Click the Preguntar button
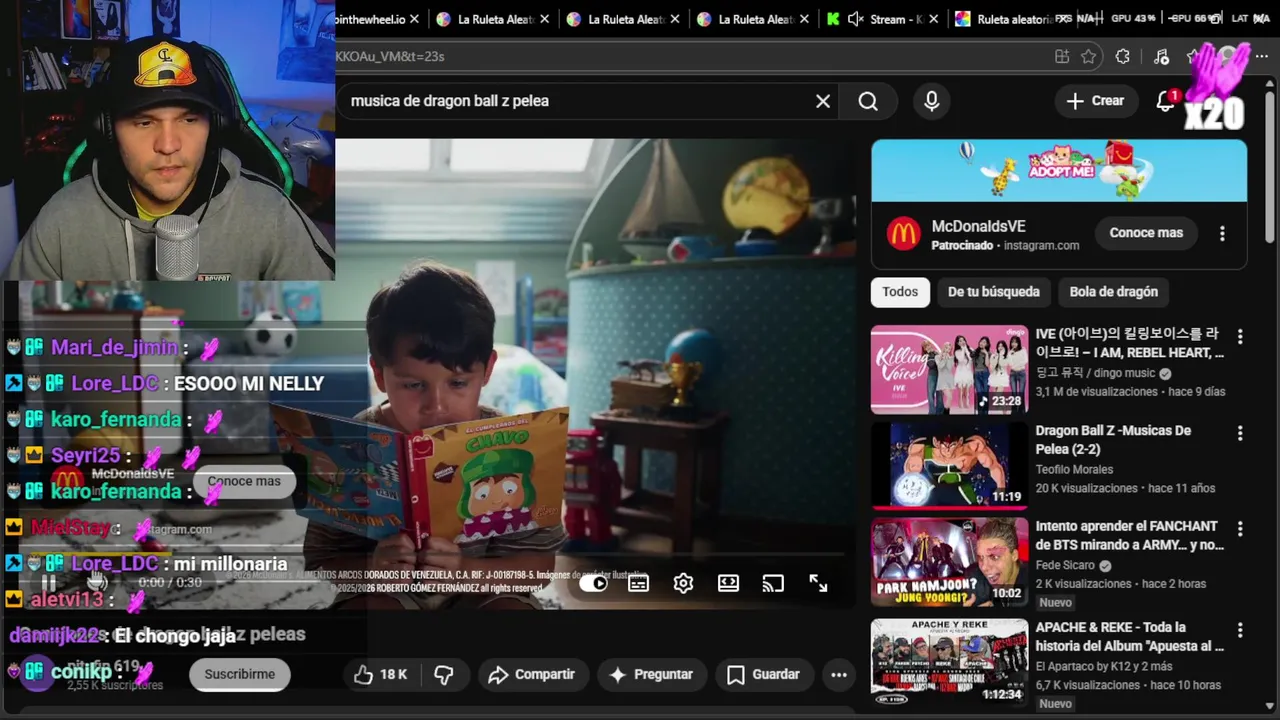This screenshot has height=720, width=1280. click(651, 675)
